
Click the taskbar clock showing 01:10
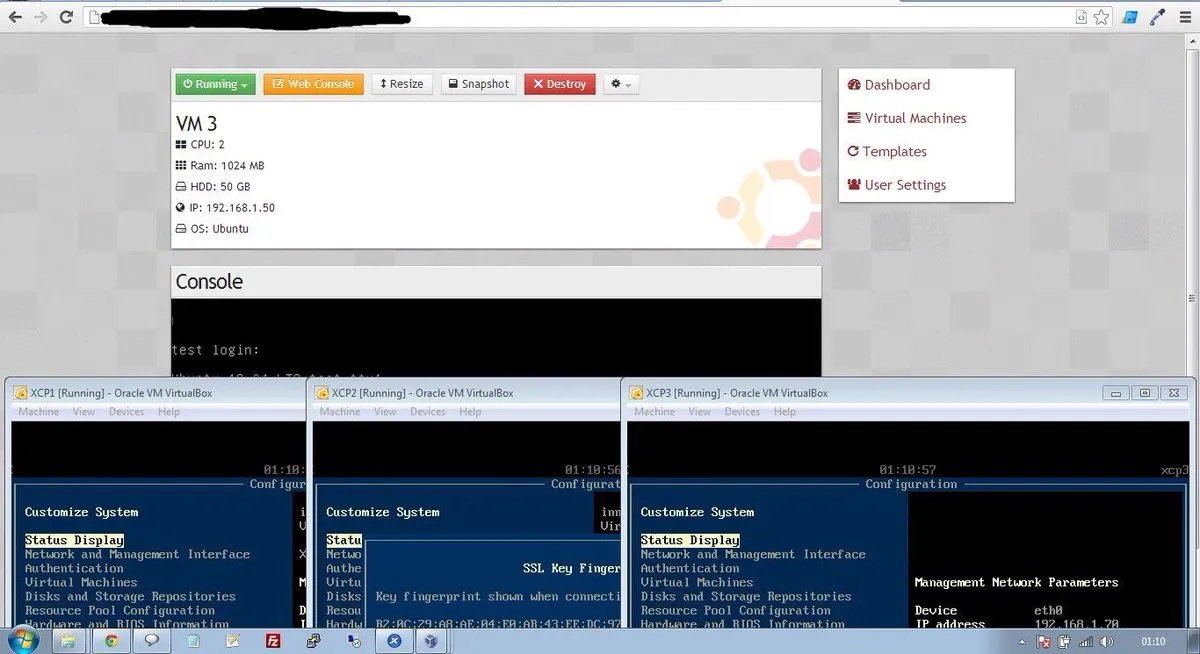click(1154, 641)
